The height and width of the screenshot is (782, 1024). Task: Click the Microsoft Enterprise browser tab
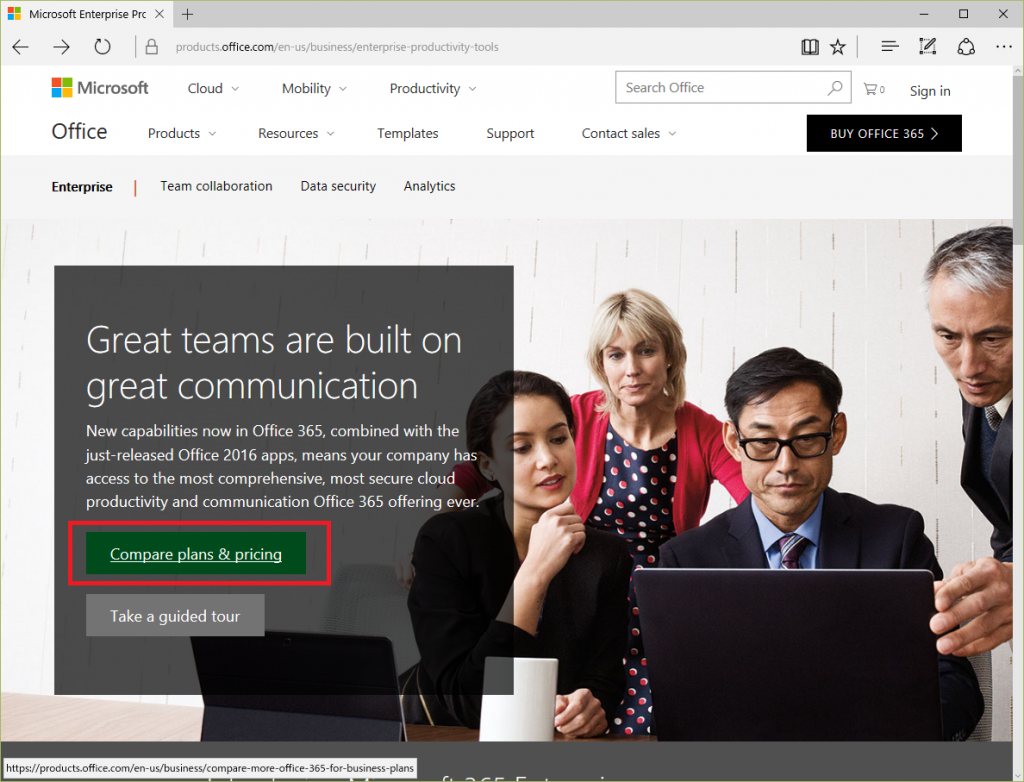coord(88,14)
